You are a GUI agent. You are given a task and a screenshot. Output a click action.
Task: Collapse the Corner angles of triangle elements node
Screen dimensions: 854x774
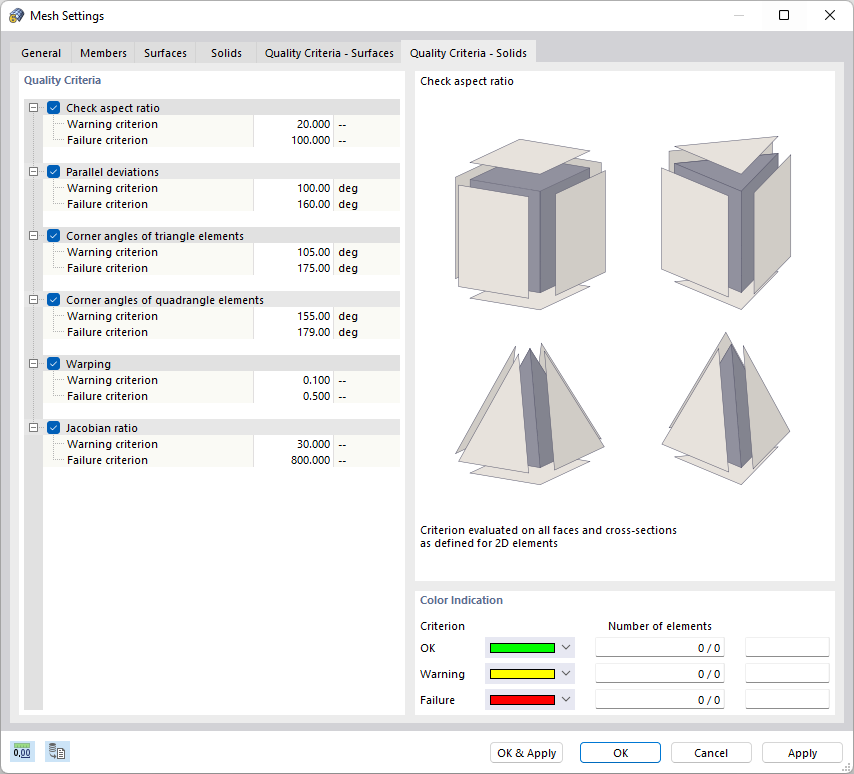click(33, 235)
